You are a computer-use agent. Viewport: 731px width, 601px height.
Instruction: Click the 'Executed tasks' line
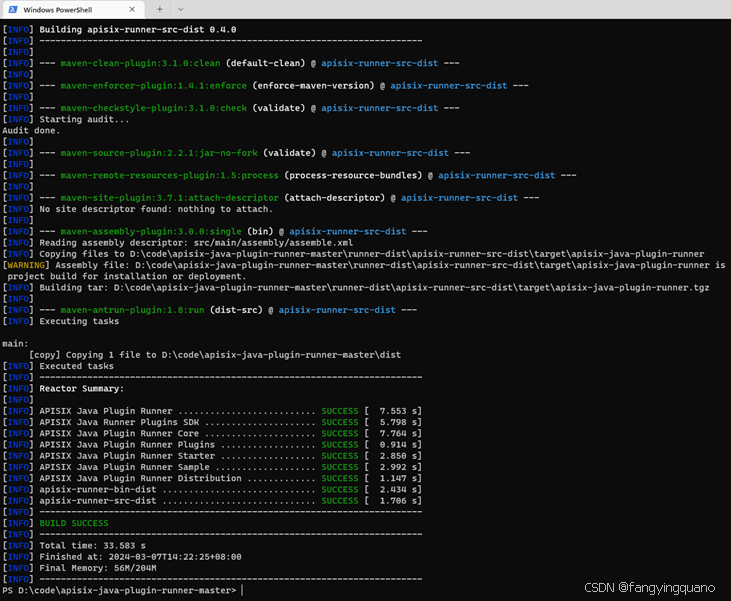click(76, 366)
